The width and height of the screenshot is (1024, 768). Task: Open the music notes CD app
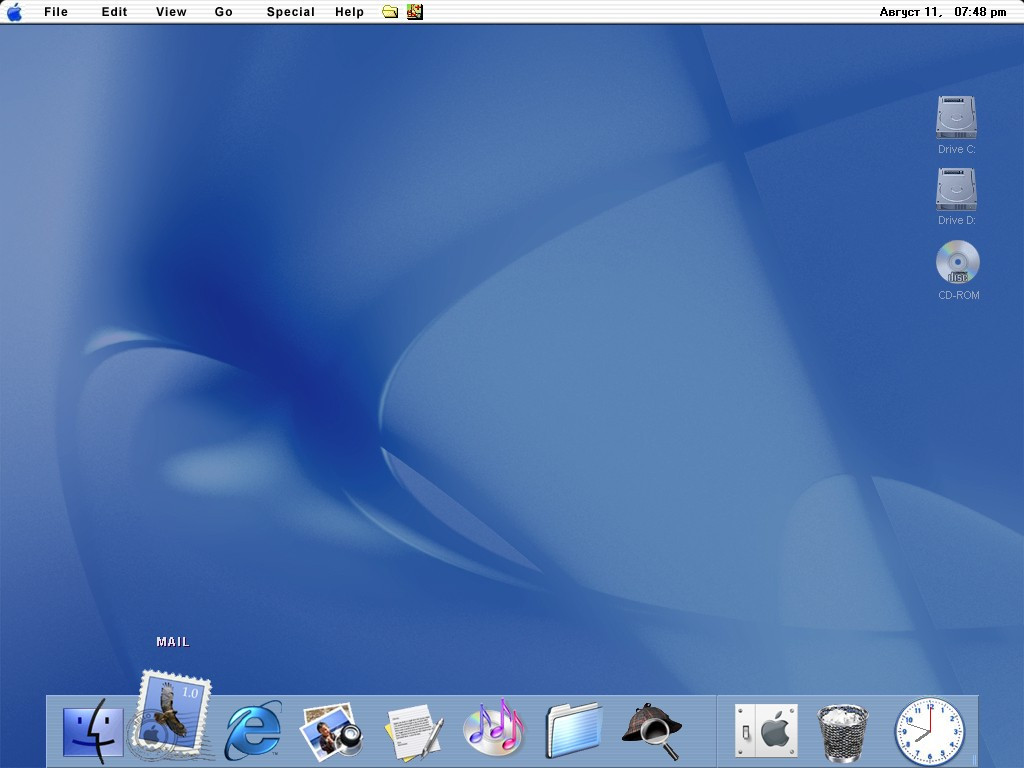click(493, 728)
